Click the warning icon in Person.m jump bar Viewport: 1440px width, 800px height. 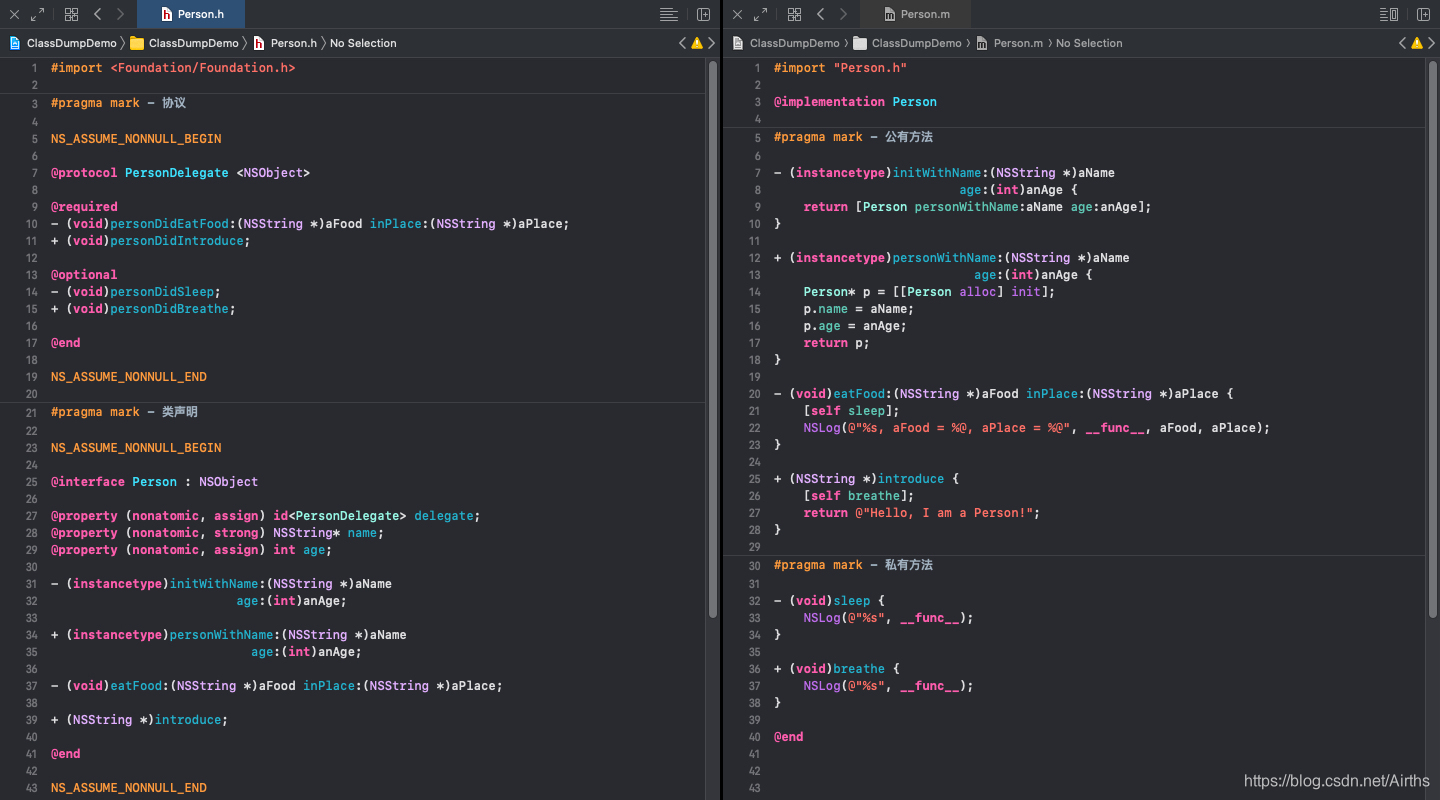(x=1417, y=43)
